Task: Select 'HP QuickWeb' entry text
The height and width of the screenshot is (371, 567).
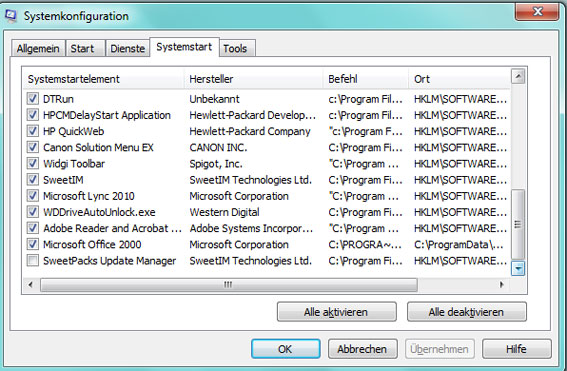Action: pyautogui.click(x=73, y=131)
